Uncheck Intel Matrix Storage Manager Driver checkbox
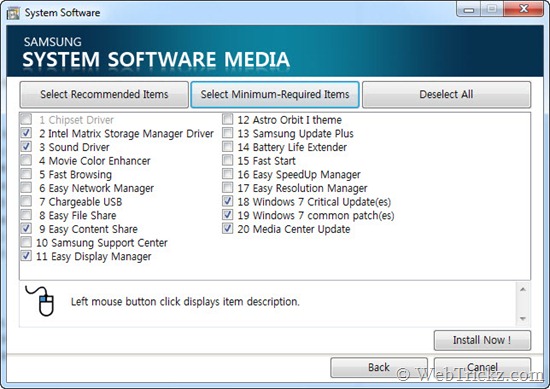 point(26,133)
